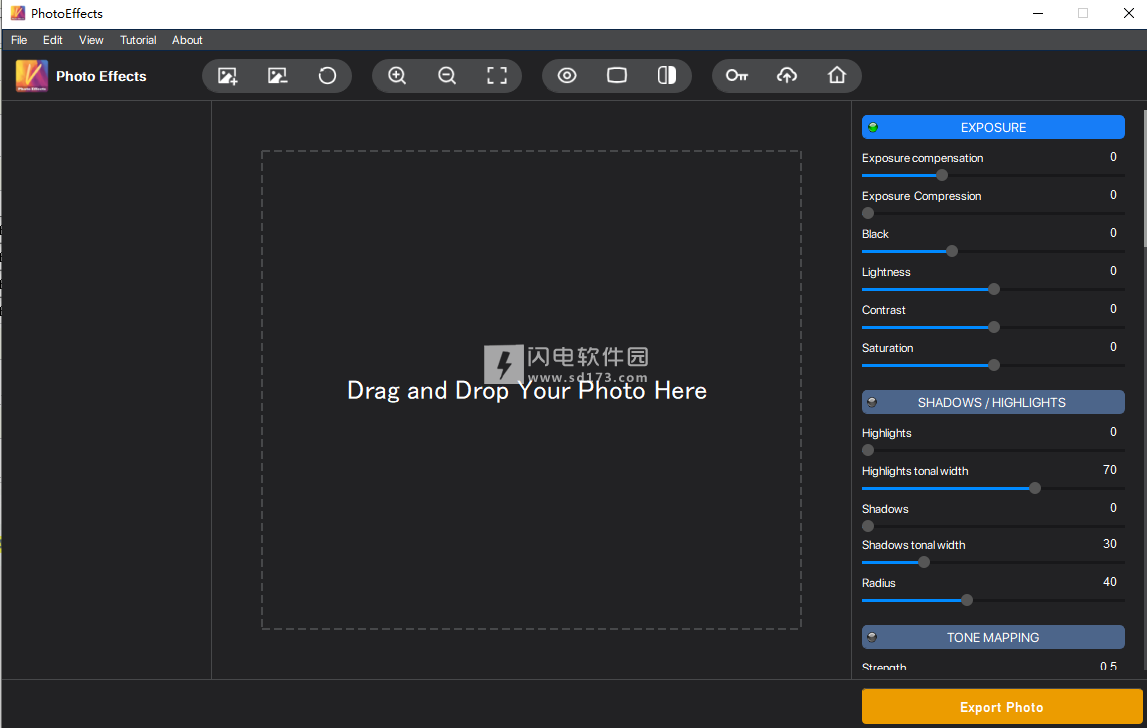Screen dimensions: 1147x728
Task: Close the PhotoEffects window
Action: coord(1128,13)
